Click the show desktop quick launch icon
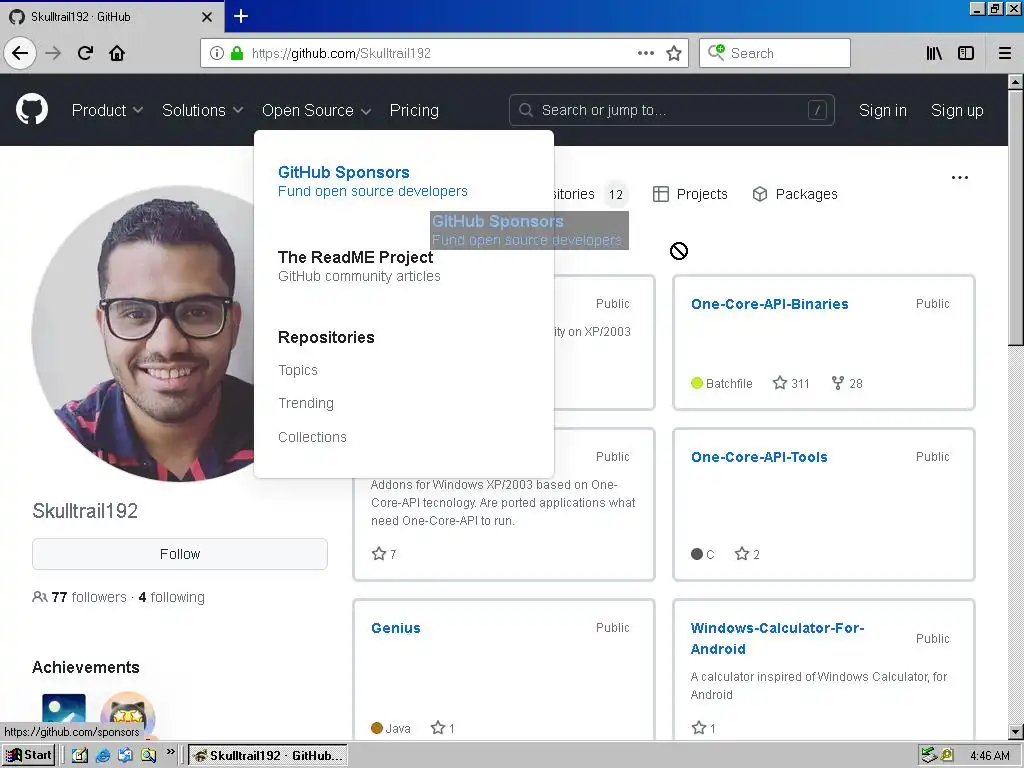Image resolution: width=1024 pixels, height=768 pixels. [x=80, y=755]
